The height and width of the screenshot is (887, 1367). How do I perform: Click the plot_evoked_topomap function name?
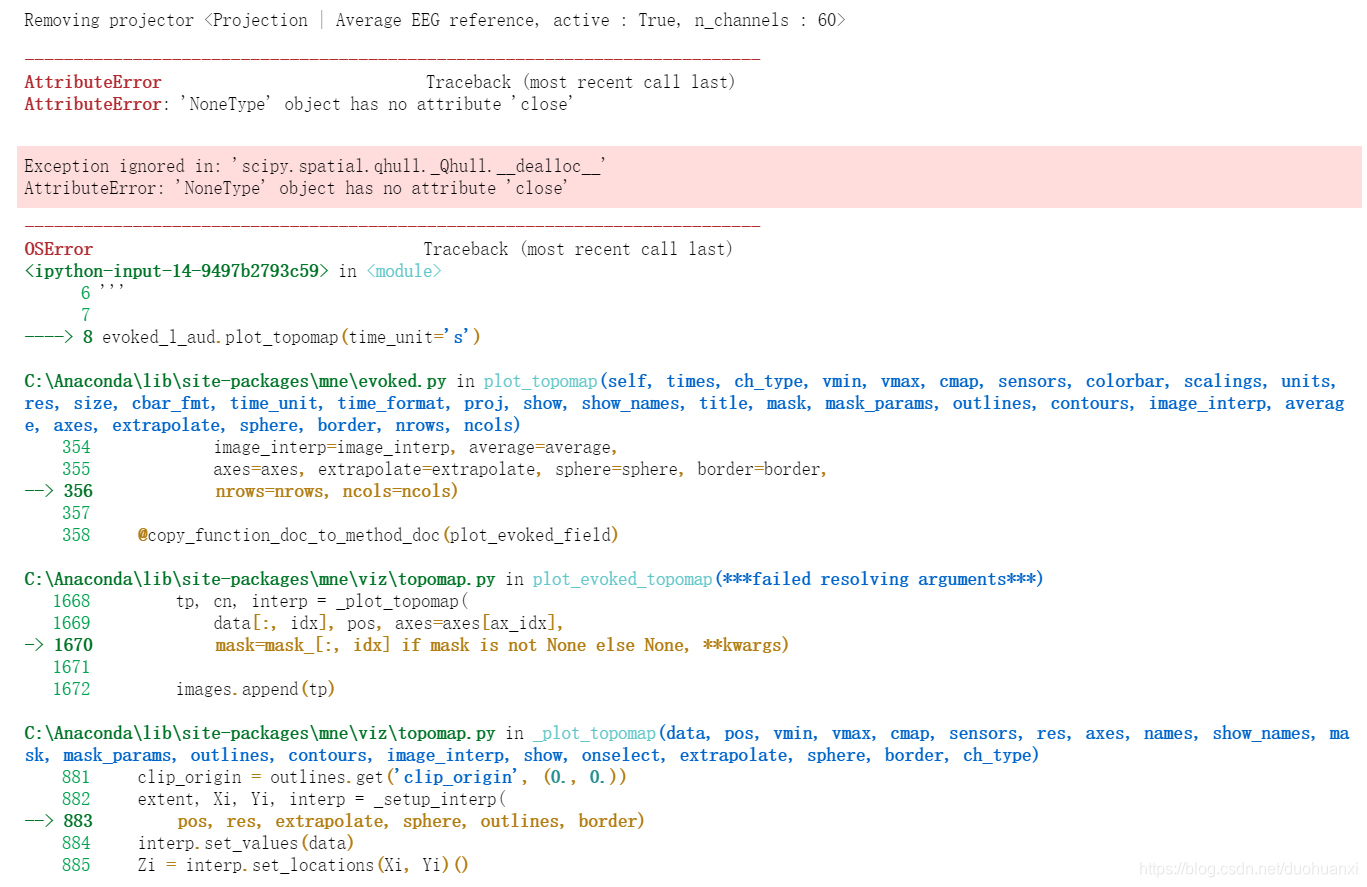click(622, 579)
